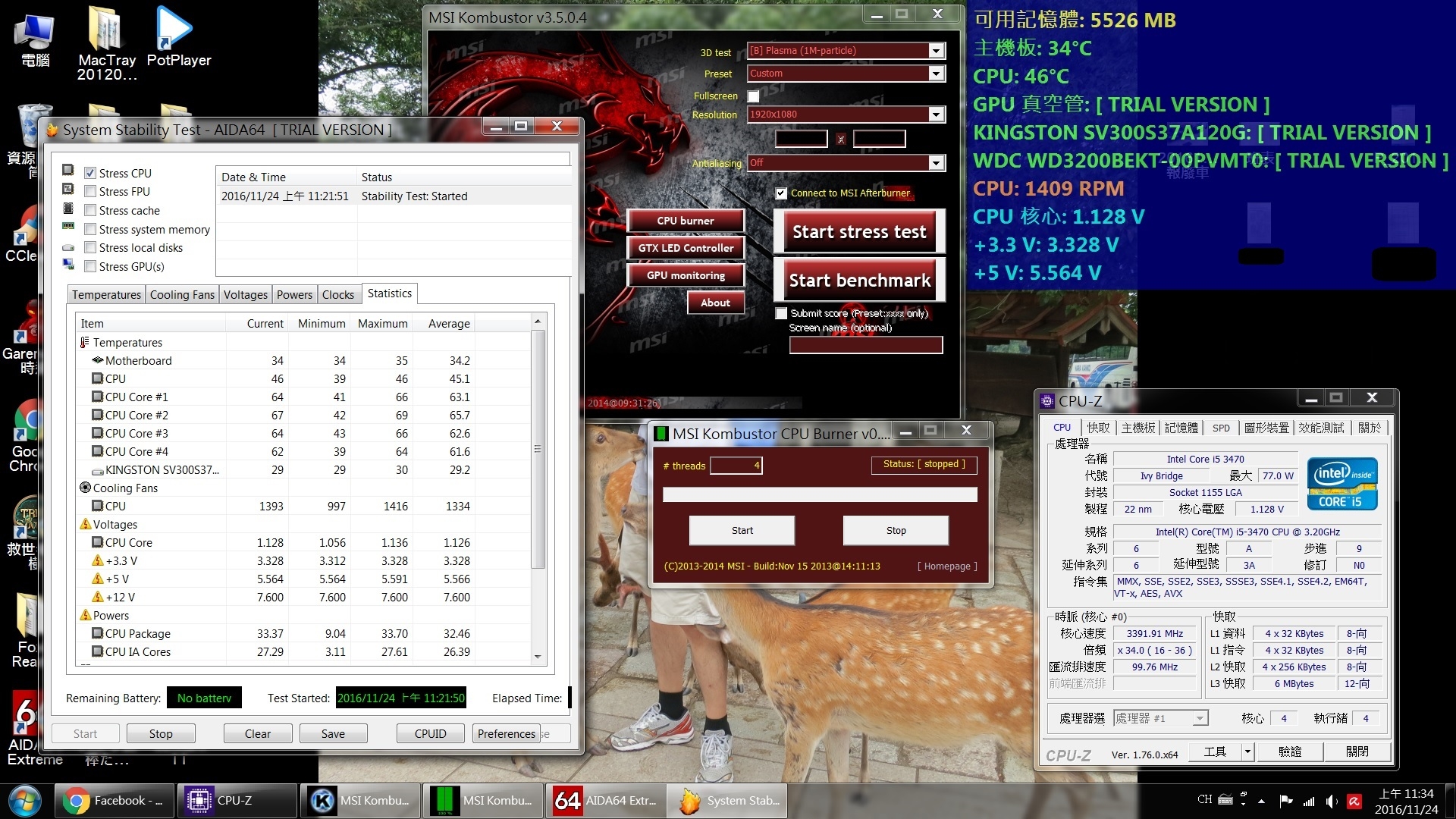Click Screen name input field
Image resolution: width=1456 pixels, height=819 pixels.
click(866, 345)
